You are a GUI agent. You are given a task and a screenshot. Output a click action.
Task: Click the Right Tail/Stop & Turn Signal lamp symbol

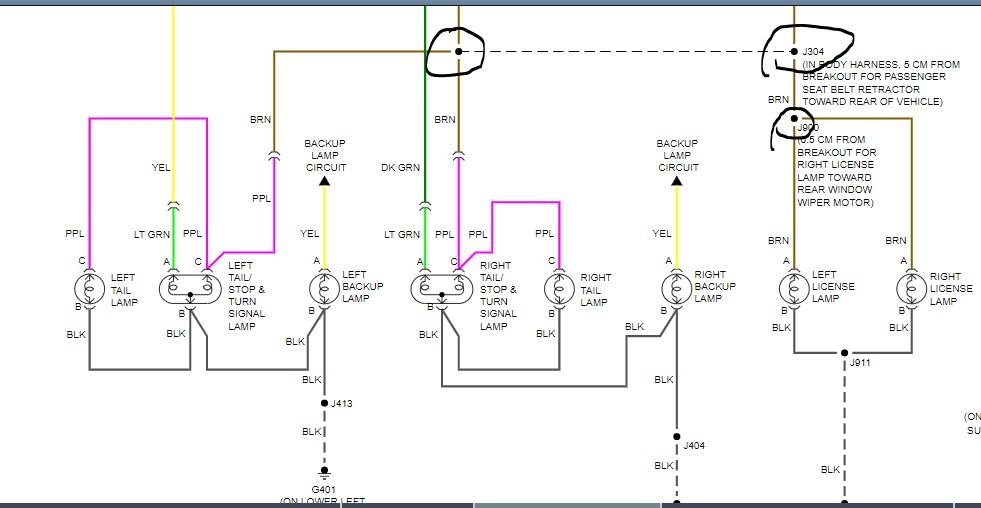coord(442,289)
